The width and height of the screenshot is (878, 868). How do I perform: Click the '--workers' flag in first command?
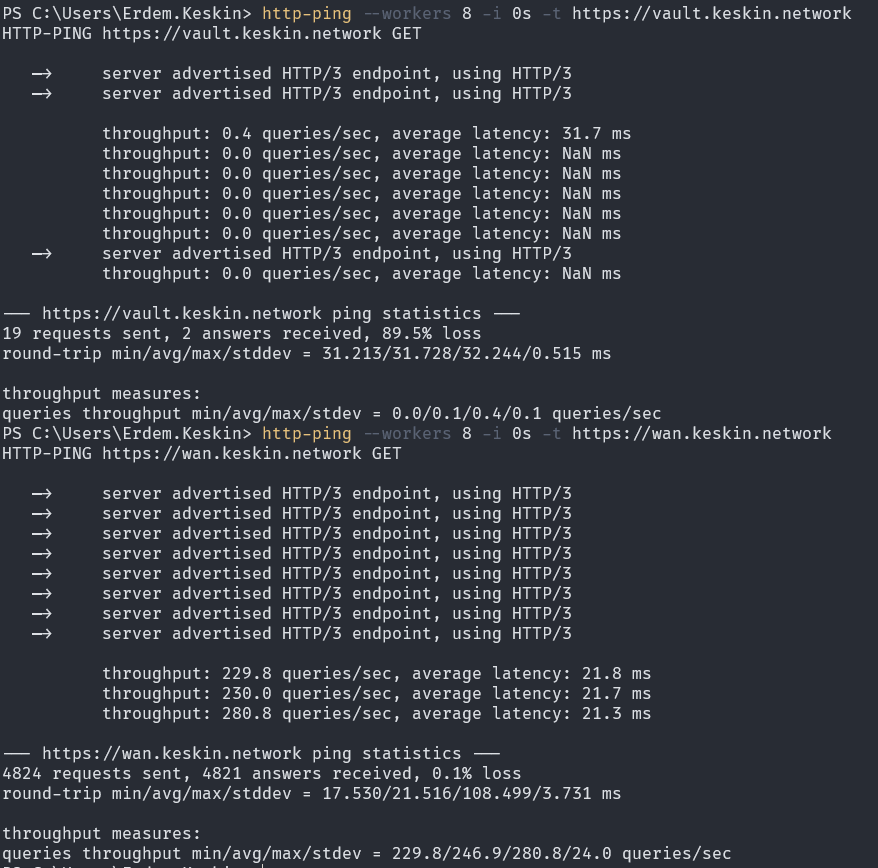tap(407, 13)
